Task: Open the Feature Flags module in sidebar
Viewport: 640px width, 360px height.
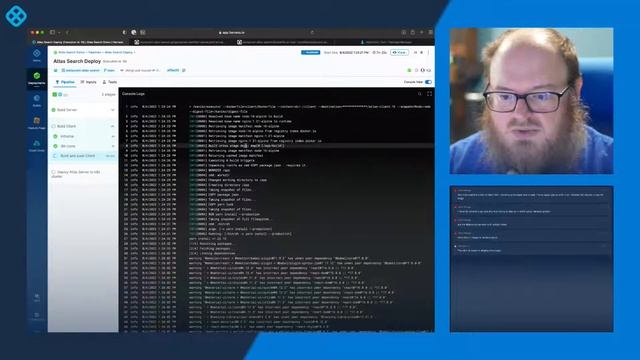Action: click(x=37, y=123)
